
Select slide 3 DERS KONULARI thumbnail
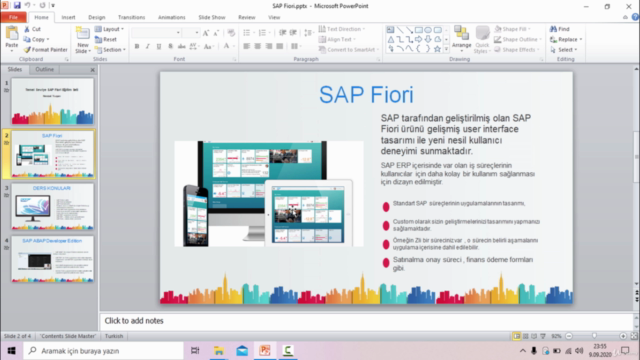53,206
